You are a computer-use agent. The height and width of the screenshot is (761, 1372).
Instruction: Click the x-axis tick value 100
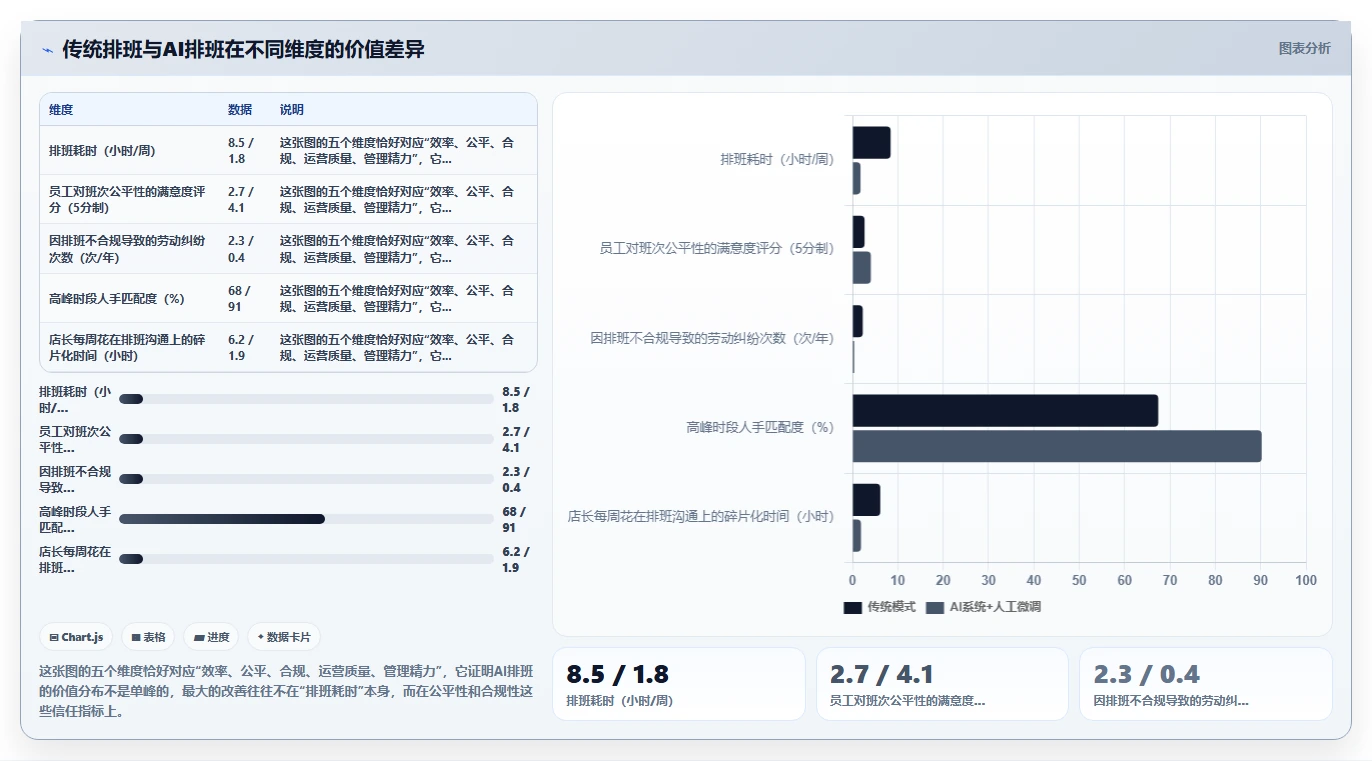[x=1306, y=581]
